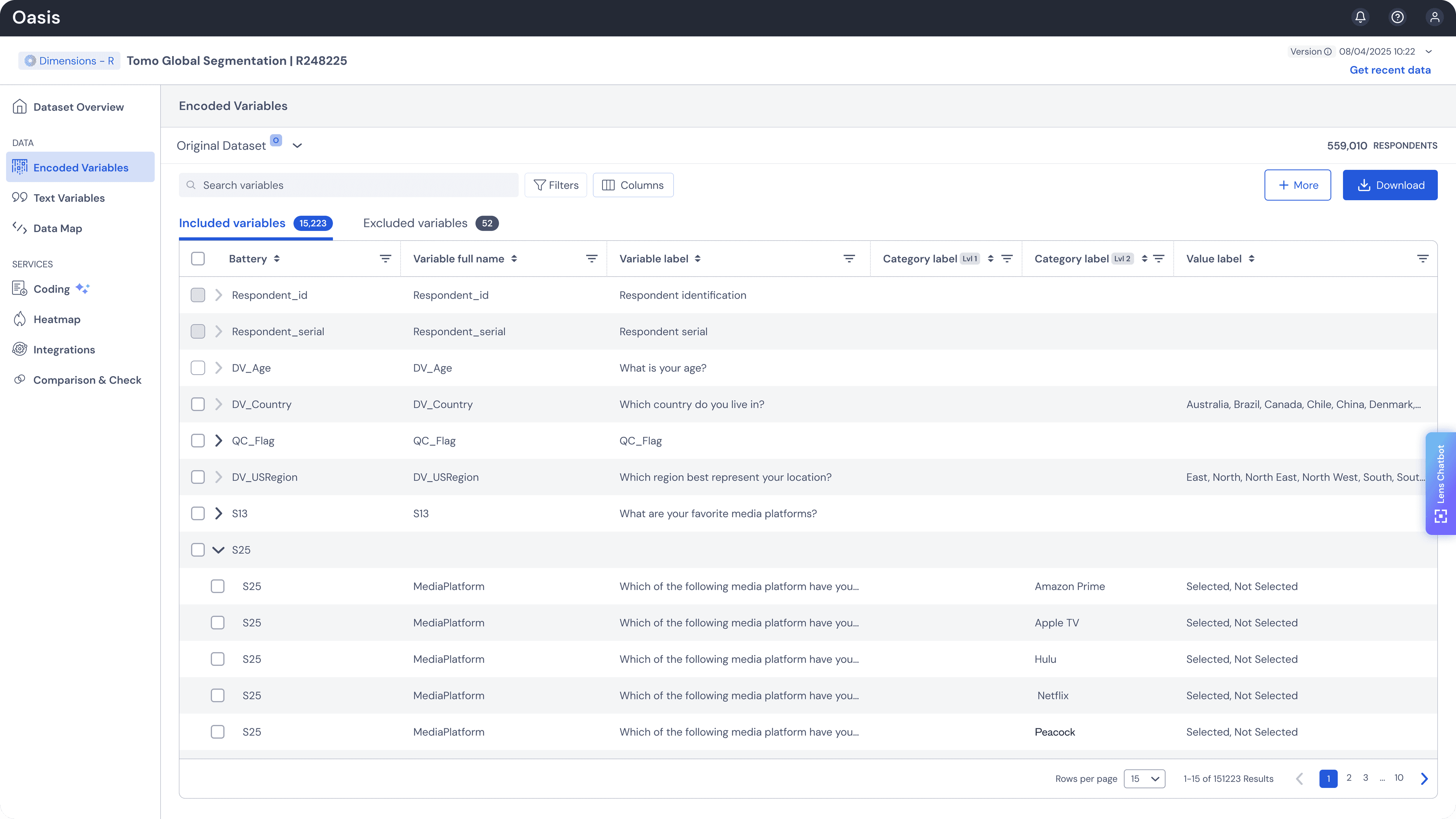Screen dimensions: 1456x819
Task: Click the Search variables field
Action: pyautogui.click(x=349, y=185)
